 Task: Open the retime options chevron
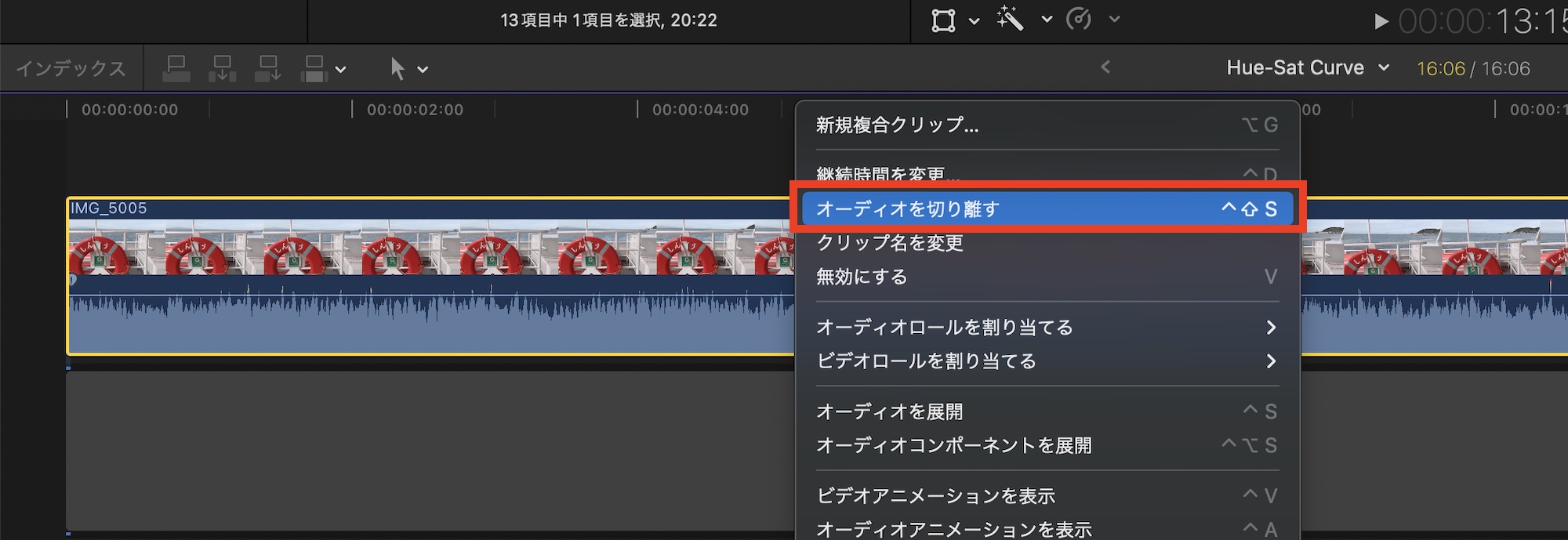[1114, 20]
